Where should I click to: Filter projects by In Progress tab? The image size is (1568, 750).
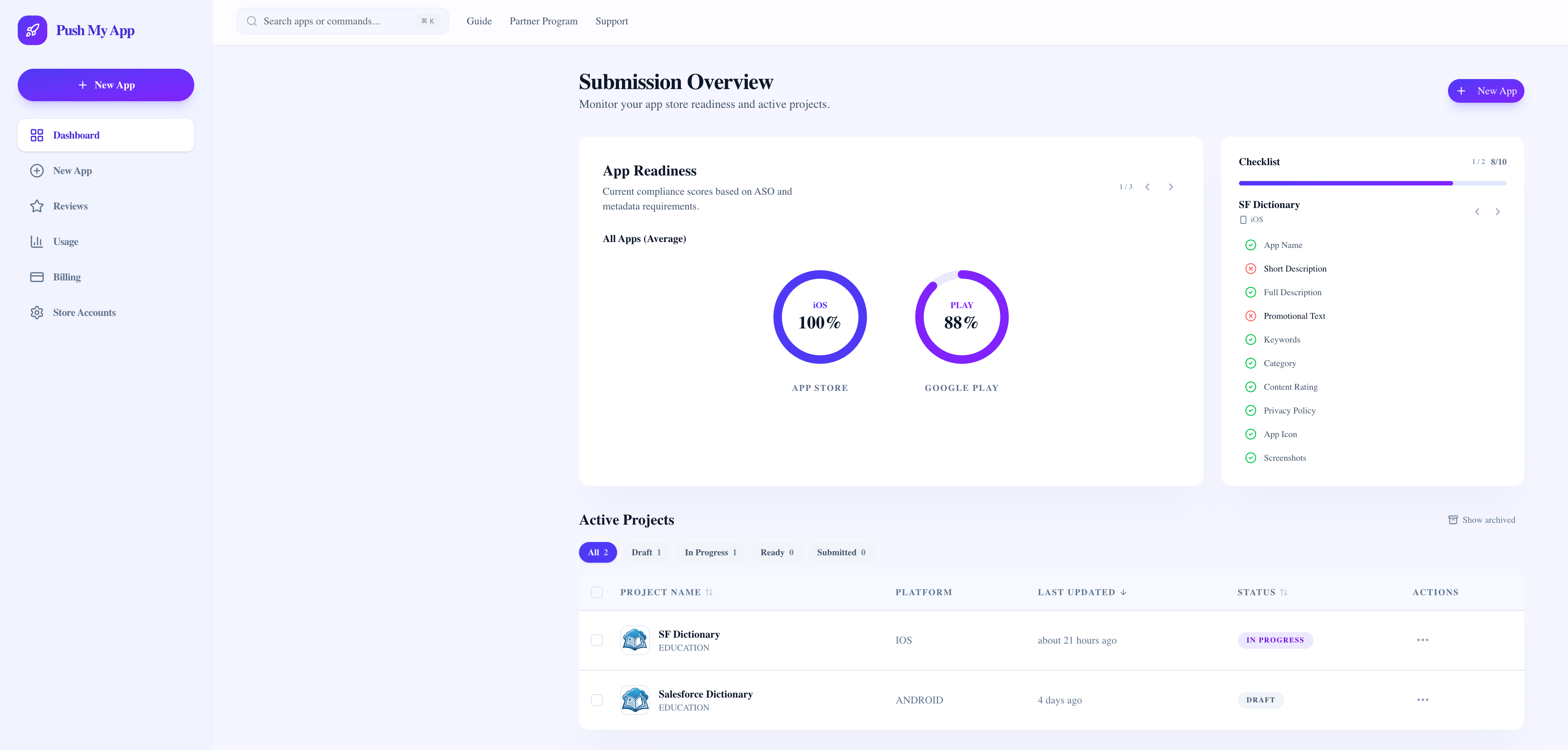click(710, 553)
